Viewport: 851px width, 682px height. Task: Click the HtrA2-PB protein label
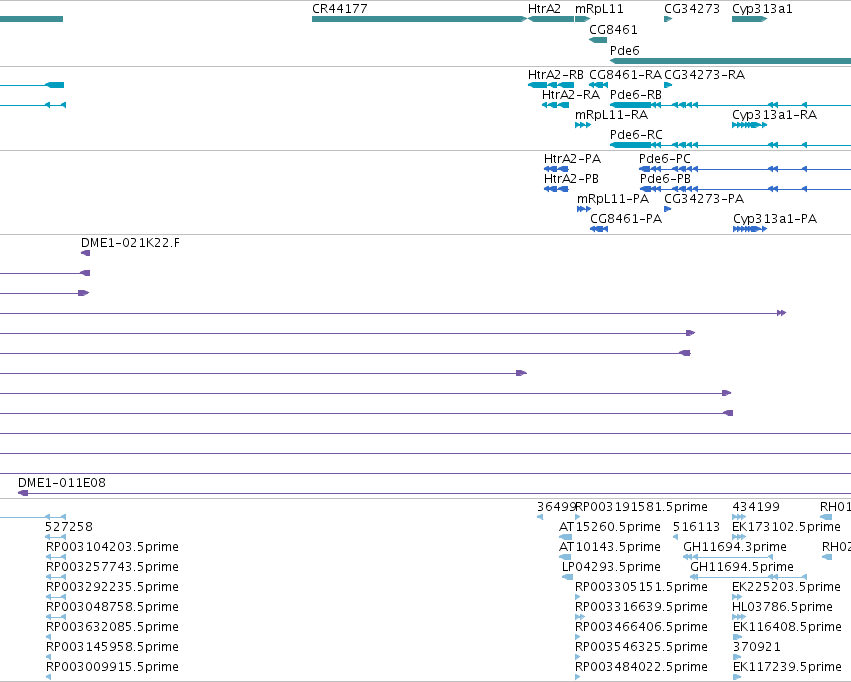(x=571, y=179)
